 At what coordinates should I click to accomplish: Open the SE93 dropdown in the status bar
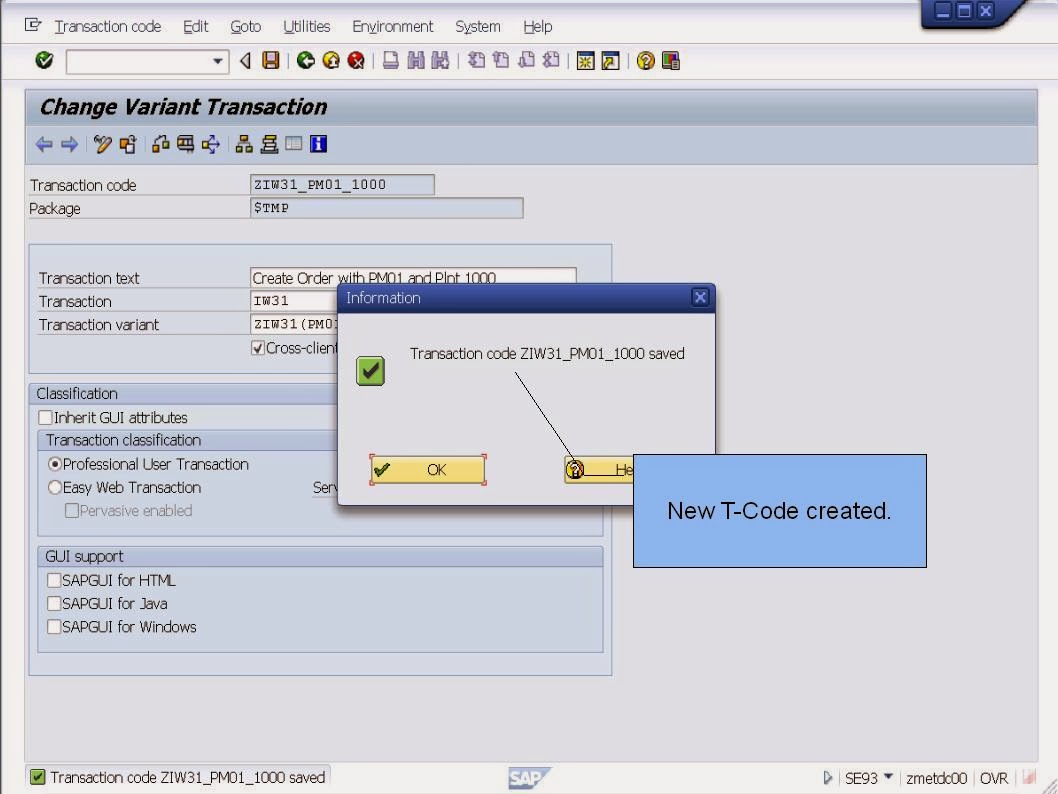point(888,777)
